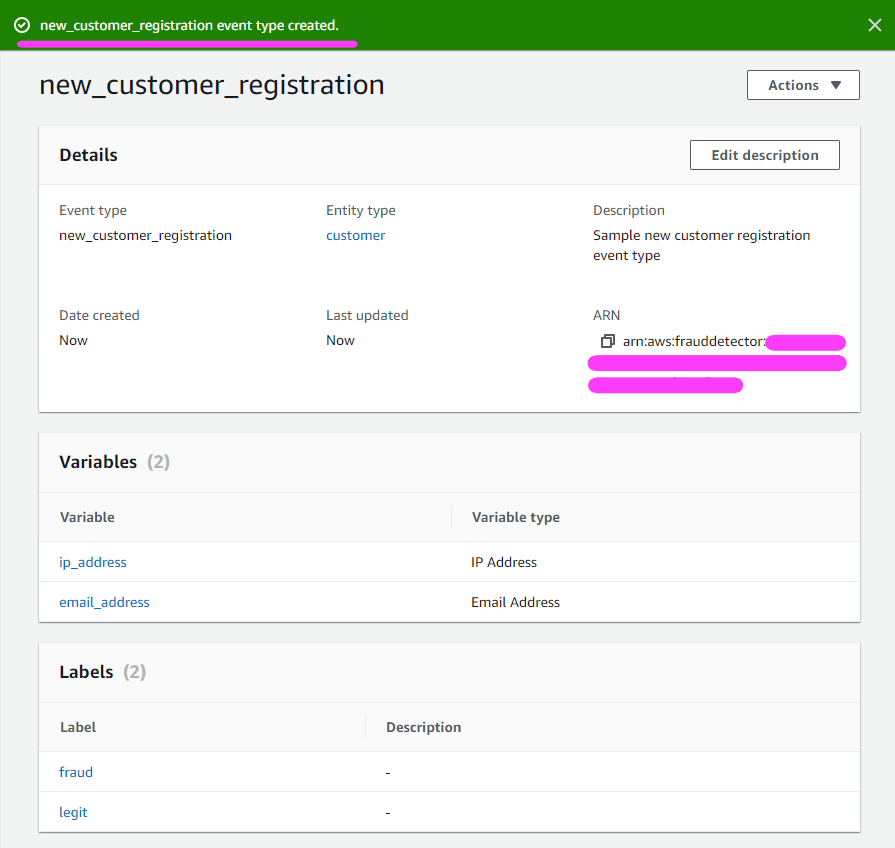Dismiss the green success notification banner
The width and height of the screenshot is (895, 848).
pyautogui.click(x=874, y=25)
